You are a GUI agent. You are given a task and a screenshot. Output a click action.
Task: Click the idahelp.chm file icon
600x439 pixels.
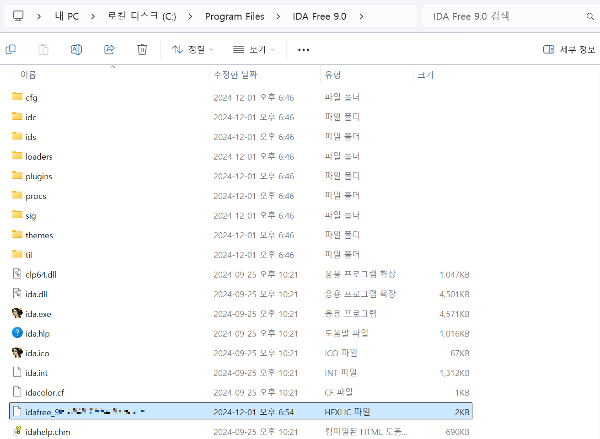pos(17,431)
